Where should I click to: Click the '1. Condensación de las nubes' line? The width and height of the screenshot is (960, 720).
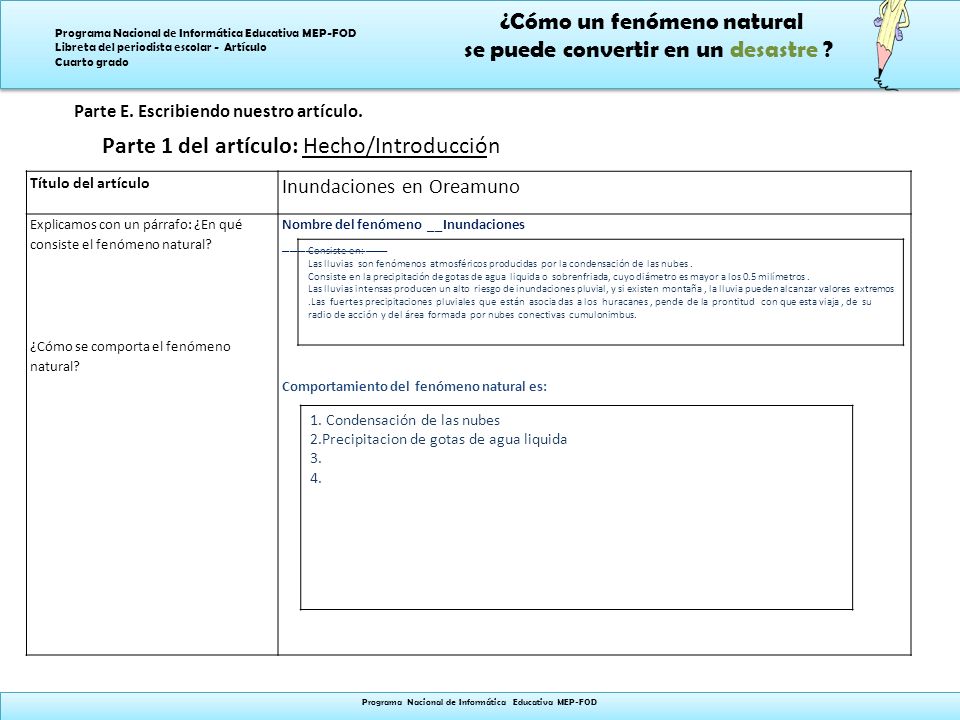(x=405, y=420)
